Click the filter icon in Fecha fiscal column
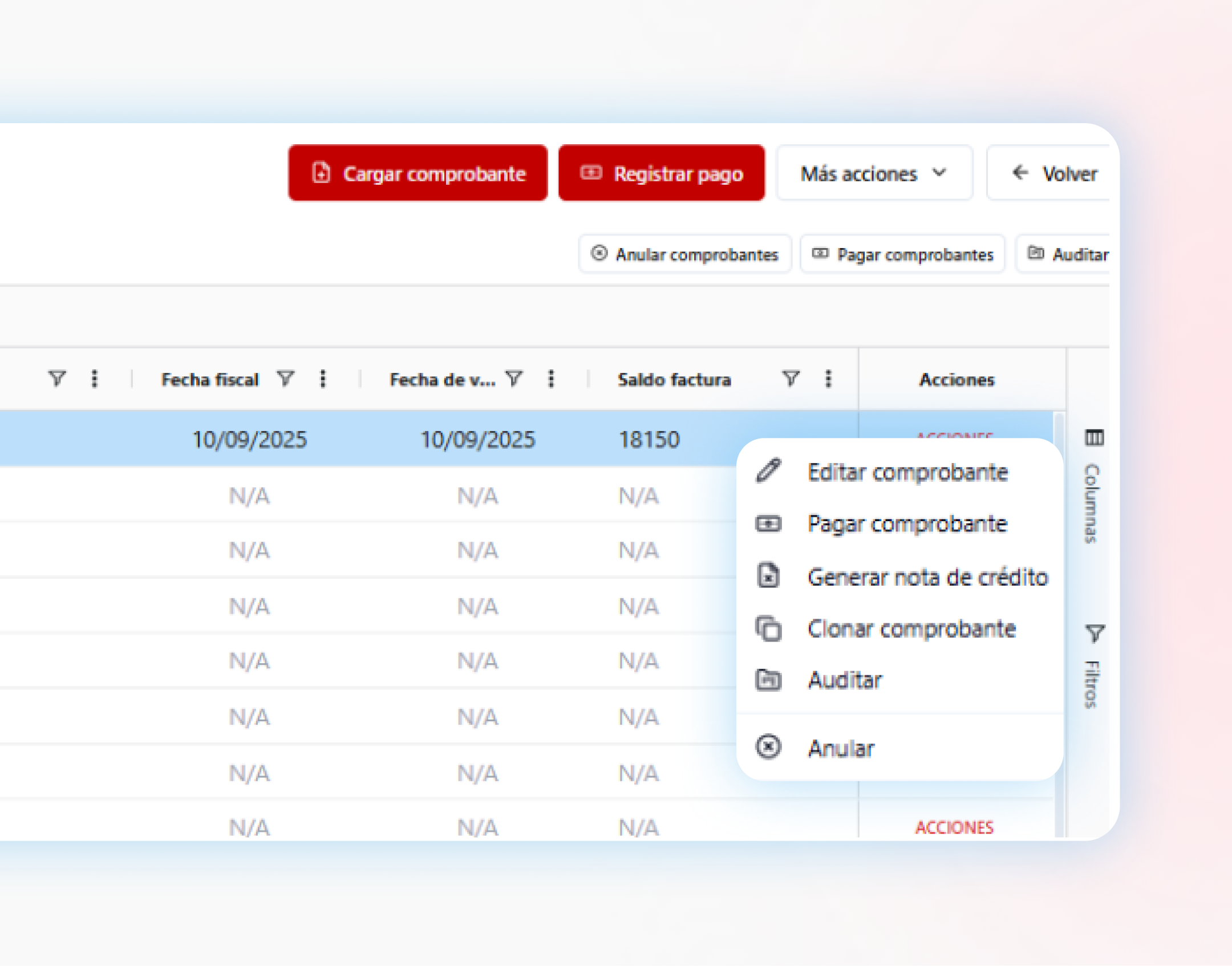Image resolution: width=1232 pixels, height=966 pixels. [x=285, y=379]
